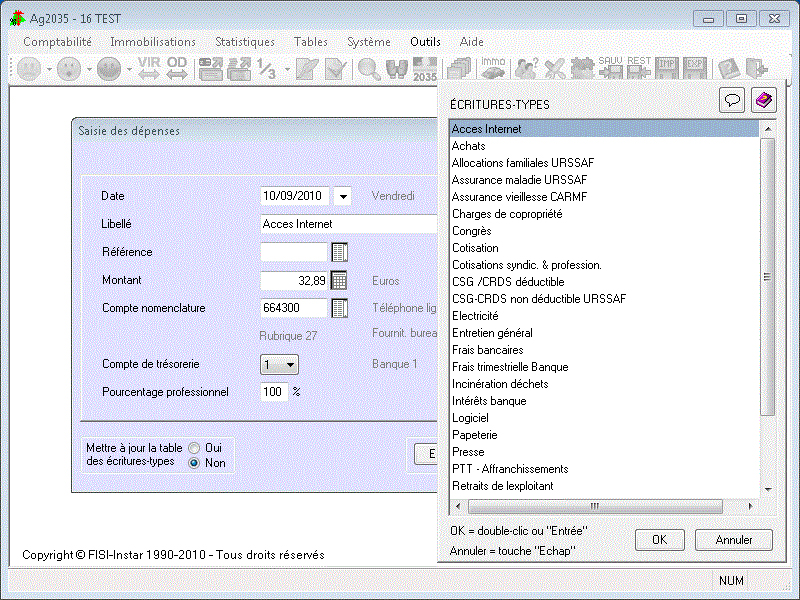
Task: Click the red book icon in Écritures-types
Action: pos(763,100)
